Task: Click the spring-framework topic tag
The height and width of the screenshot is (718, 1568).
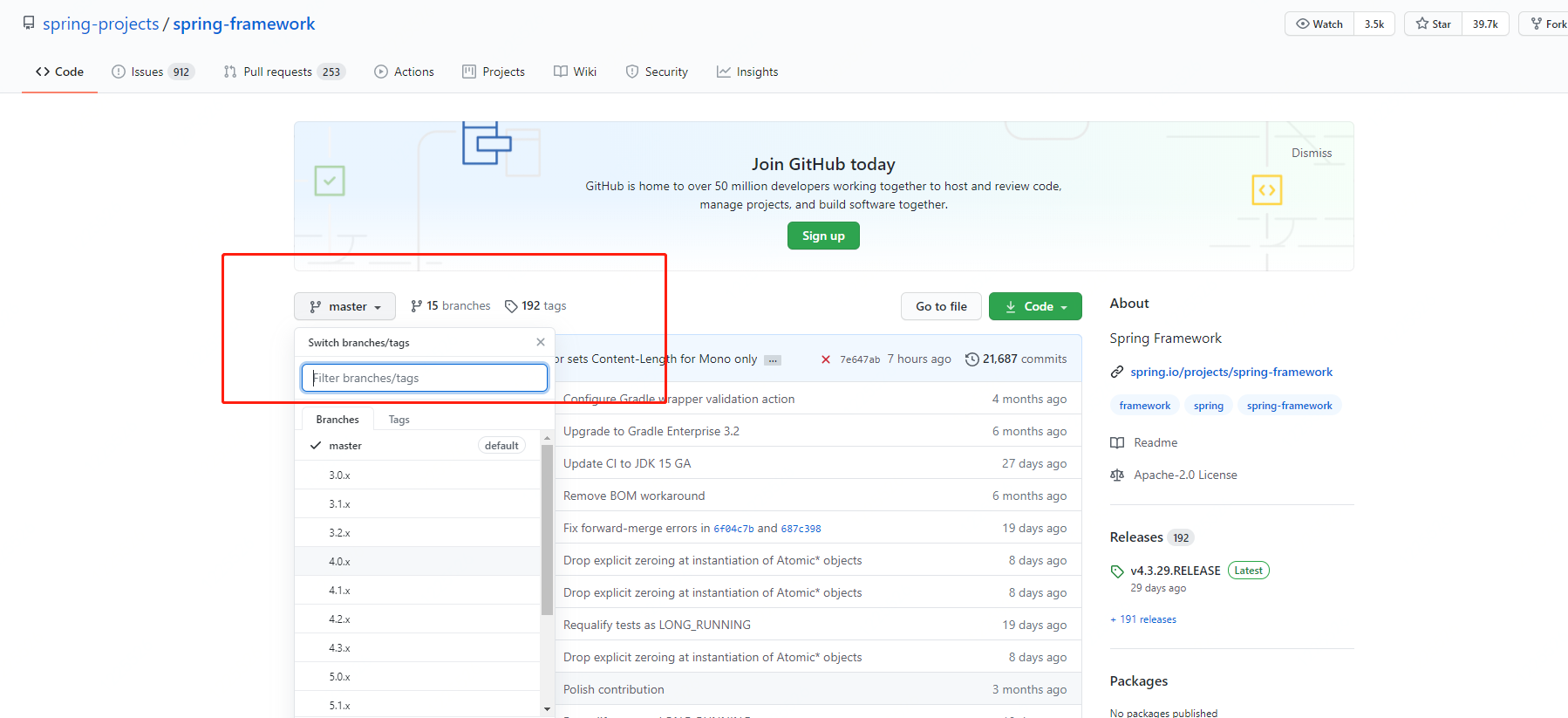Action: click(x=1289, y=406)
